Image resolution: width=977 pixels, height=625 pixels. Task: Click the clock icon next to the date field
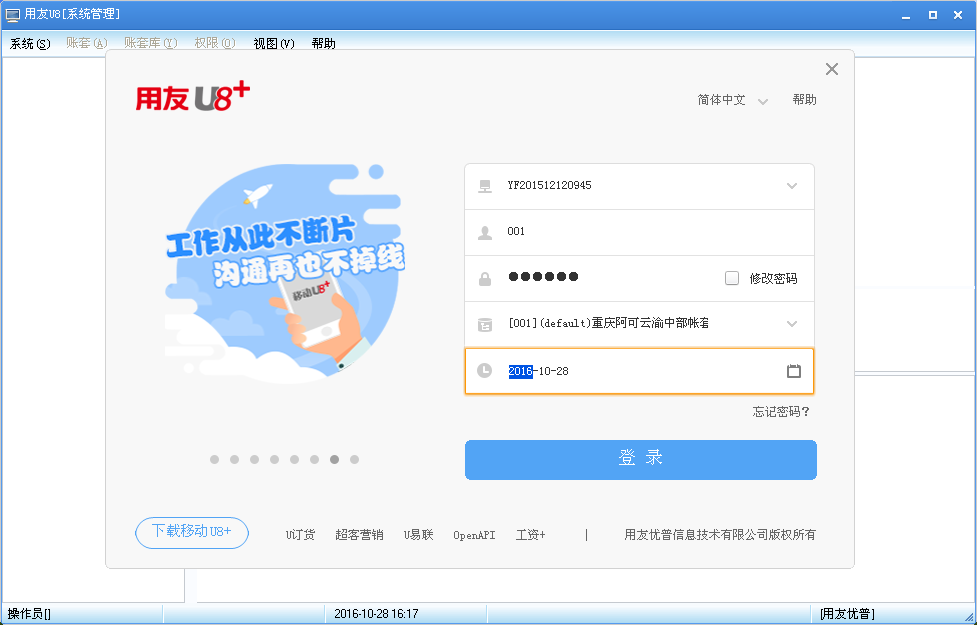tap(484, 370)
